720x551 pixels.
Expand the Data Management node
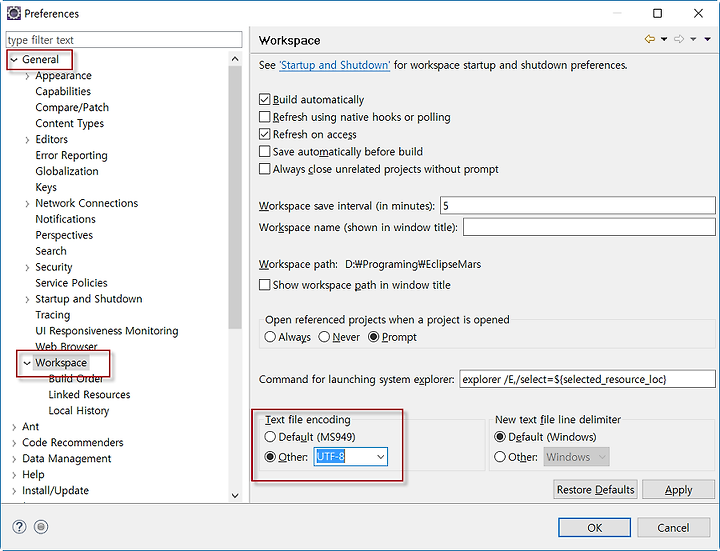click(x=14, y=459)
